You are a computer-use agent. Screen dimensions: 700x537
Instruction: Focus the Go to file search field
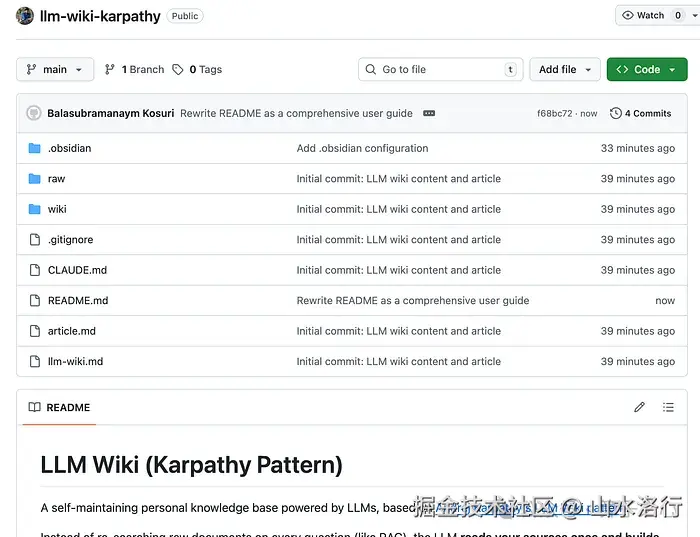pos(441,69)
